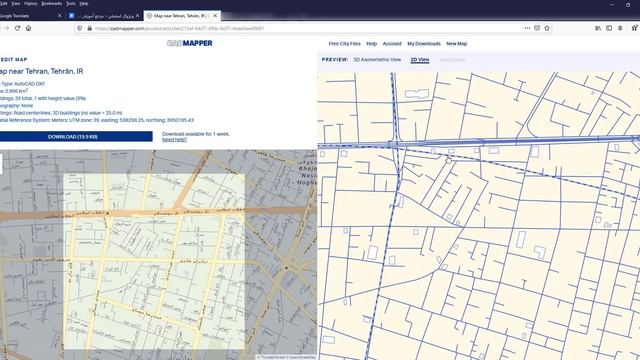The width and height of the screenshot is (640, 360).
Task: Click the DOWNLOAD (15.9 KB) button
Action: coord(76,136)
